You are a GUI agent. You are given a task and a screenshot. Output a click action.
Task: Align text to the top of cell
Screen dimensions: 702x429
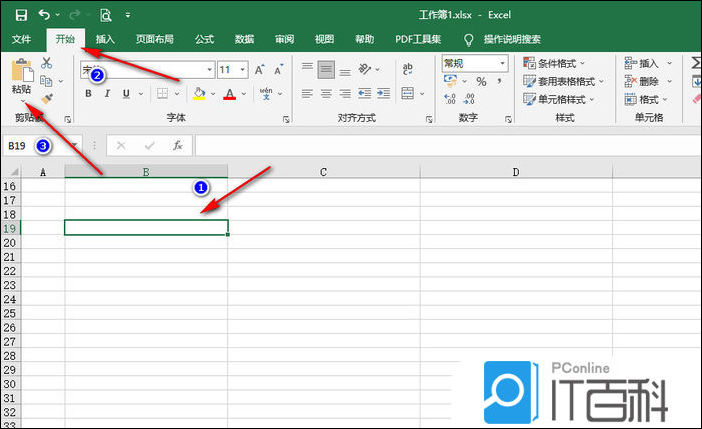tap(307, 67)
